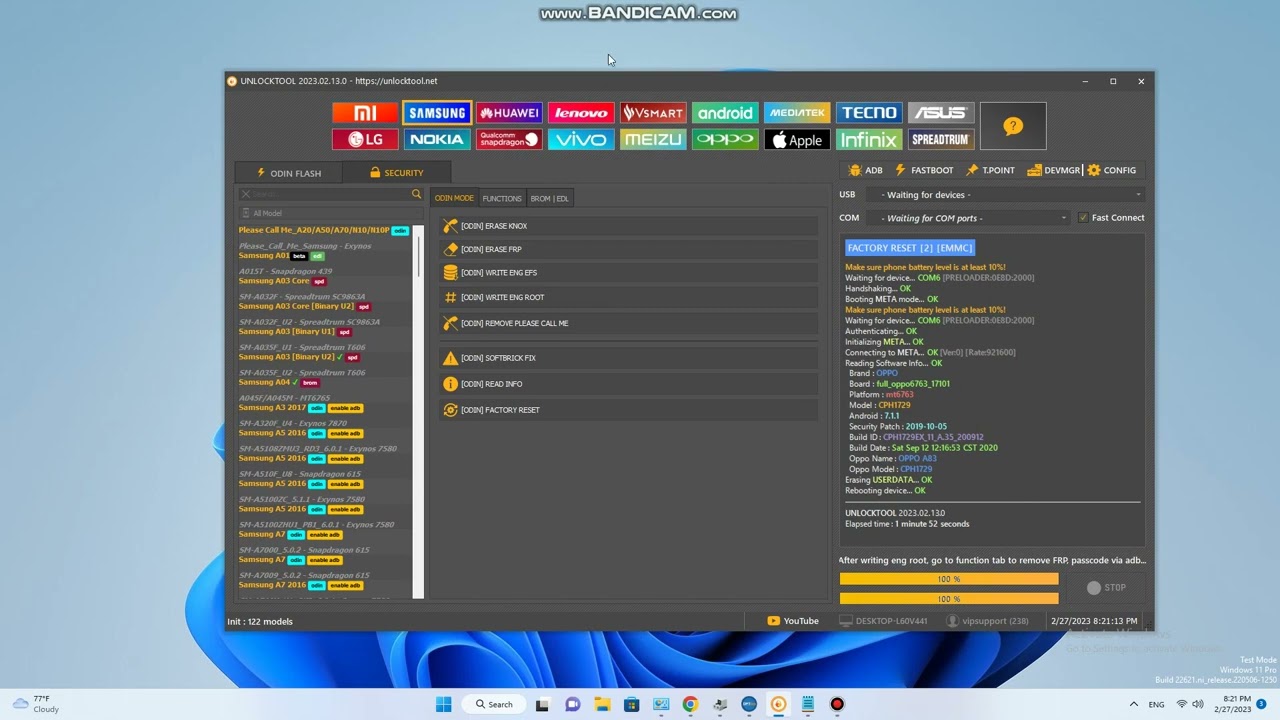Image resolution: width=1280 pixels, height=720 pixels.
Task: Open the CONFIG settings
Action: [x=1112, y=170]
